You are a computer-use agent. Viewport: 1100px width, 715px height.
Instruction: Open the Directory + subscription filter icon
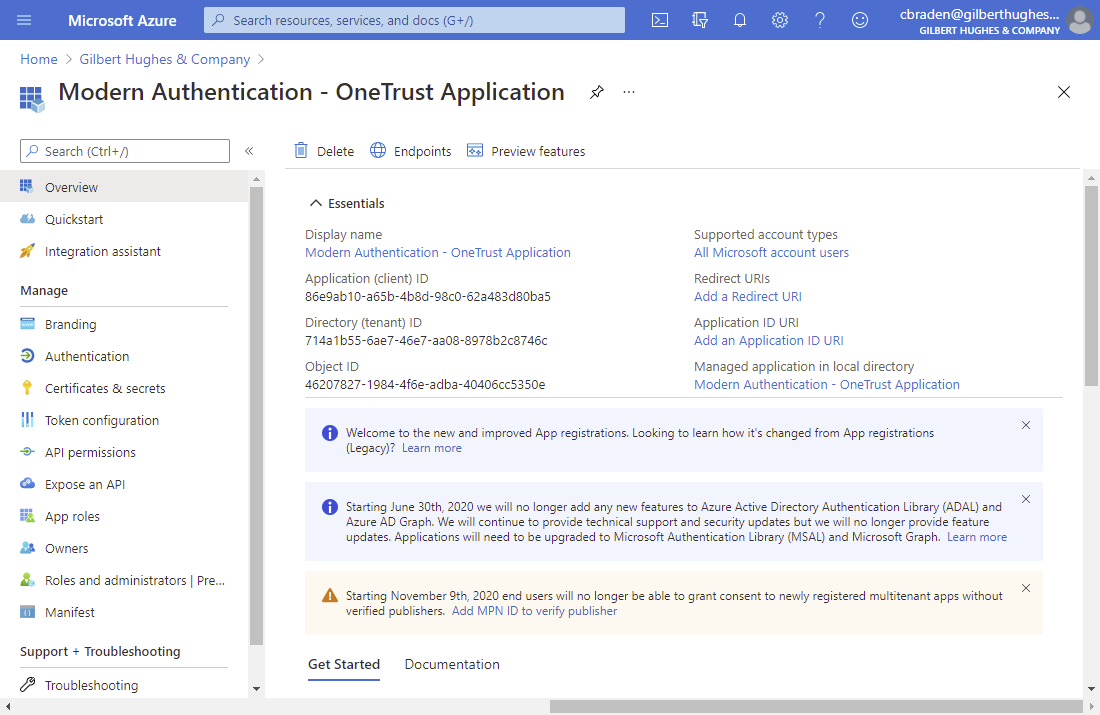coord(699,20)
